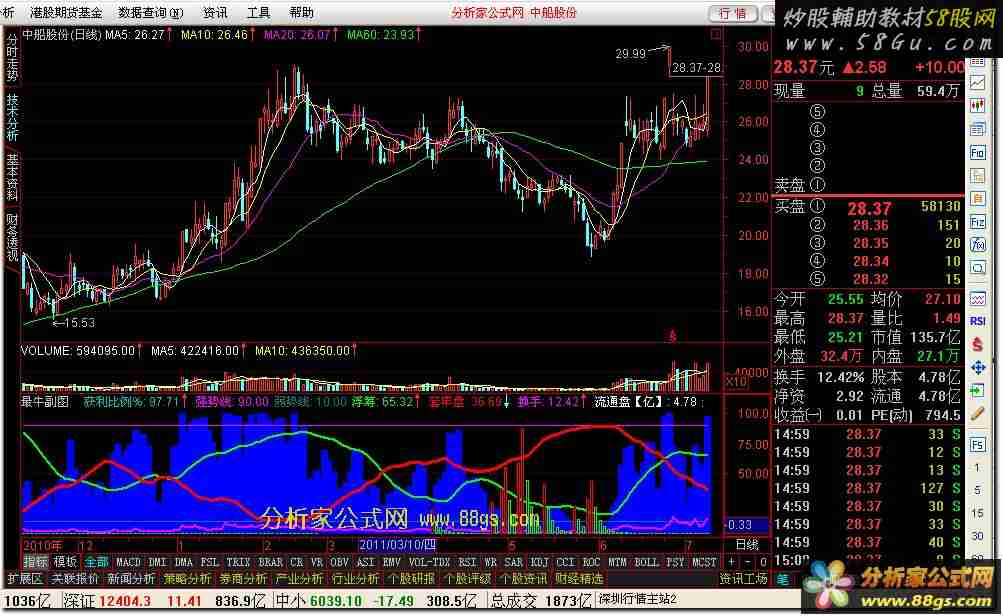Click the red S marker on chart

click(x=672, y=335)
